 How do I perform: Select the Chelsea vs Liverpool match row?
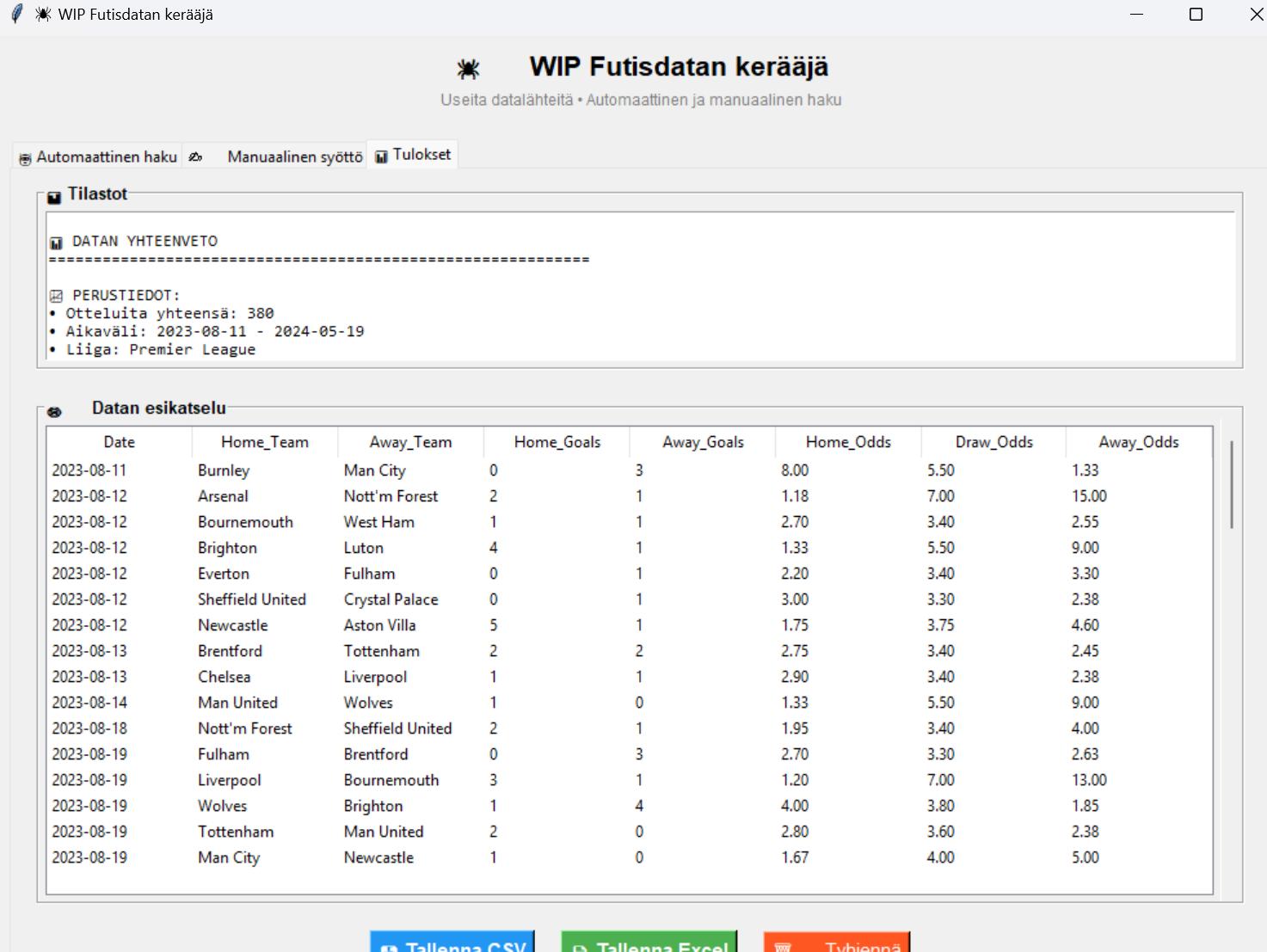click(344, 677)
